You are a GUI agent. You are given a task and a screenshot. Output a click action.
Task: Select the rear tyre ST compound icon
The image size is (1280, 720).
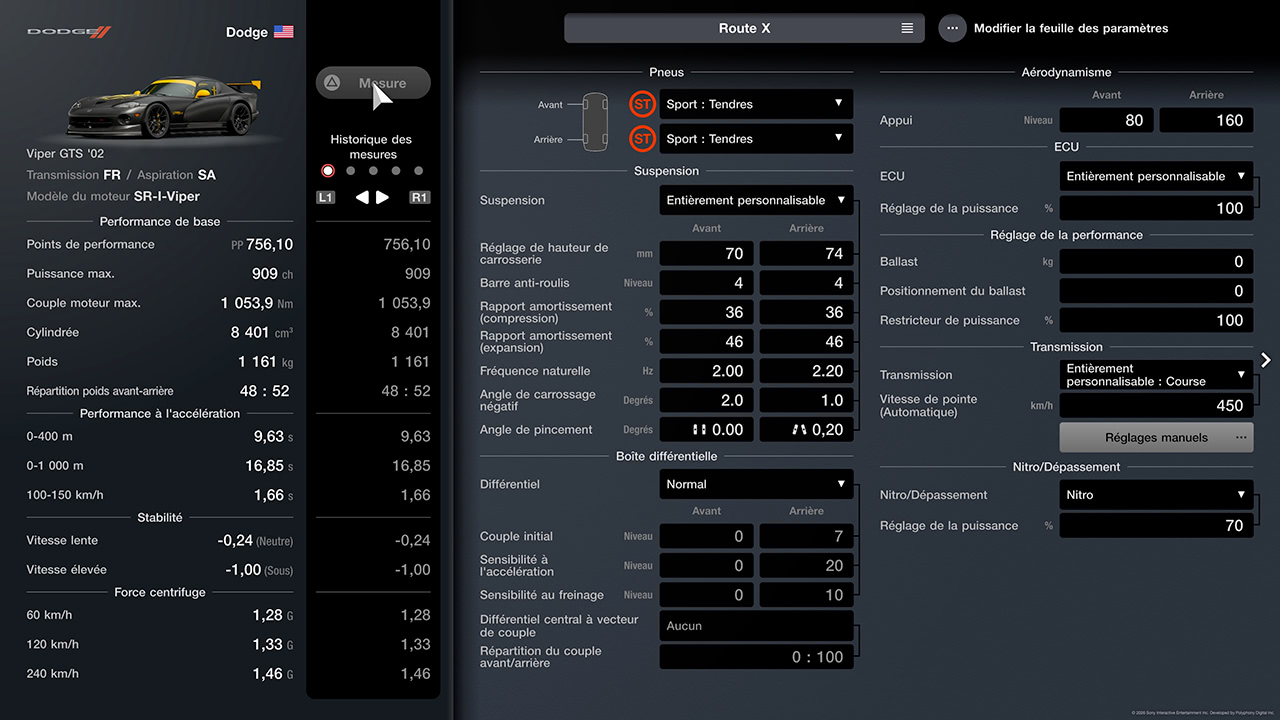642,139
